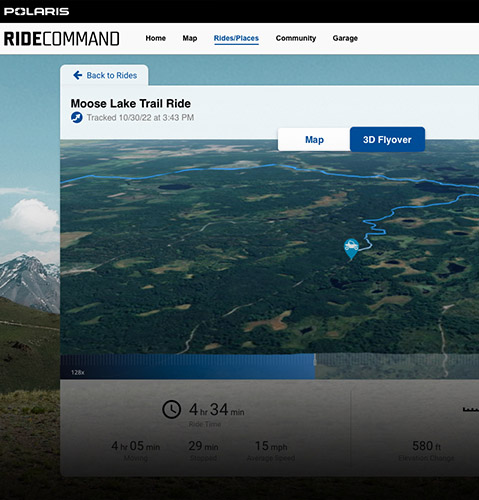
Task: Click the playhead marker on flyover timeline
Action: (x=315, y=360)
